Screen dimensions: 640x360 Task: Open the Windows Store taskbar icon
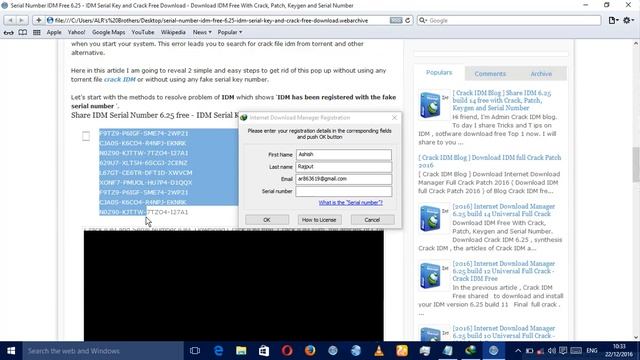click(264, 351)
